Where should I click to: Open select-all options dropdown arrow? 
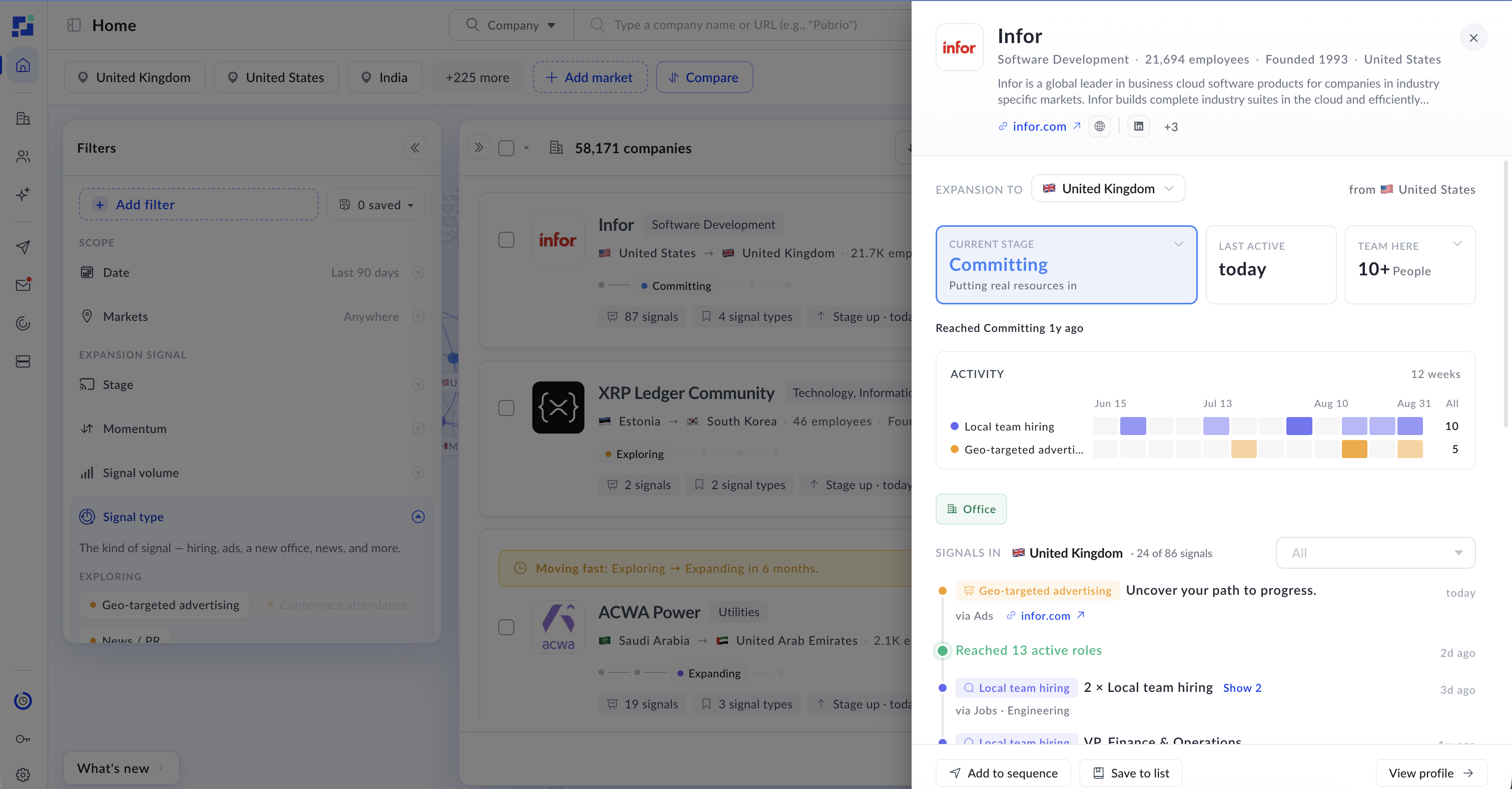(x=526, y=148)
